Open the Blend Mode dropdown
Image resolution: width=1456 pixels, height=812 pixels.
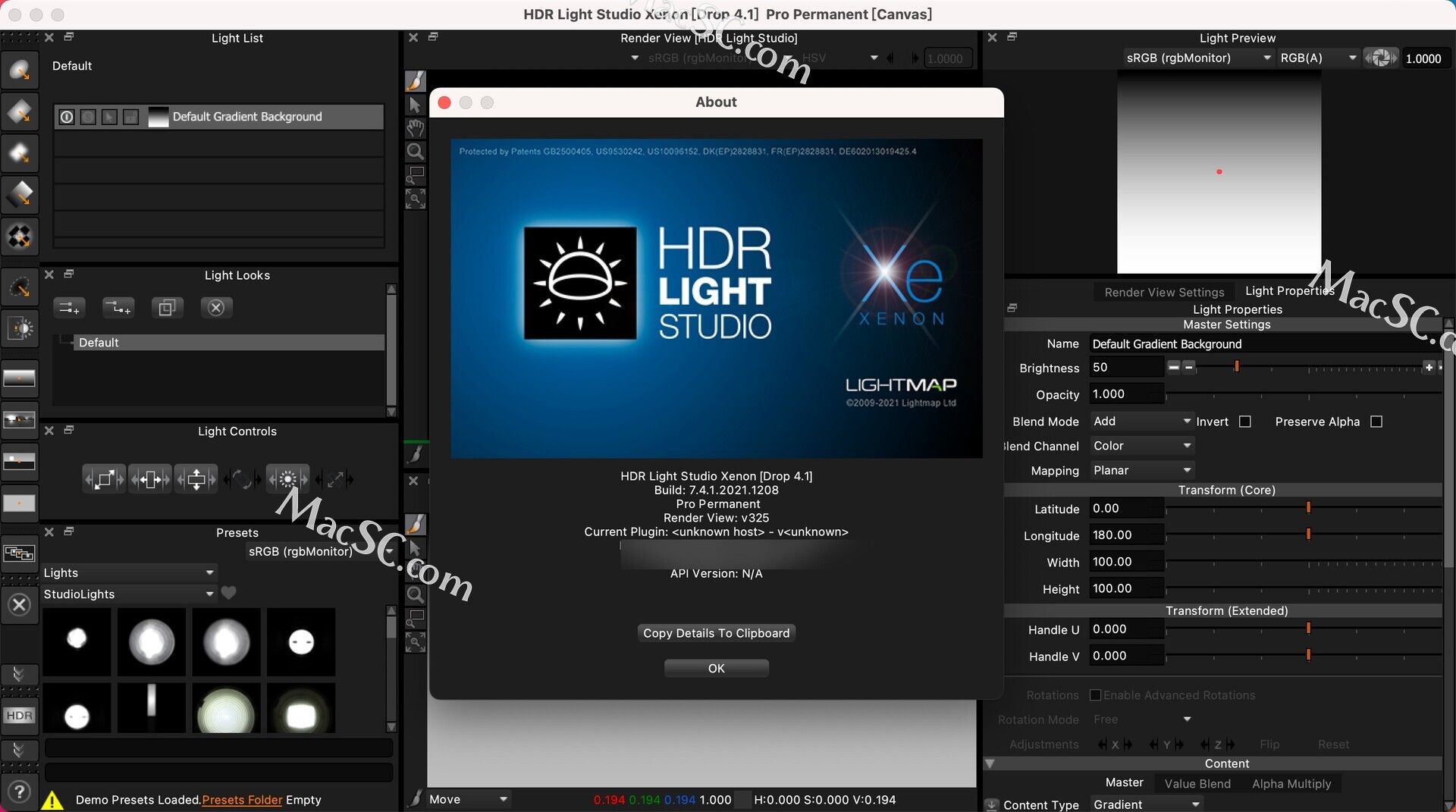pyautogui.click(x=1141, y=421)
